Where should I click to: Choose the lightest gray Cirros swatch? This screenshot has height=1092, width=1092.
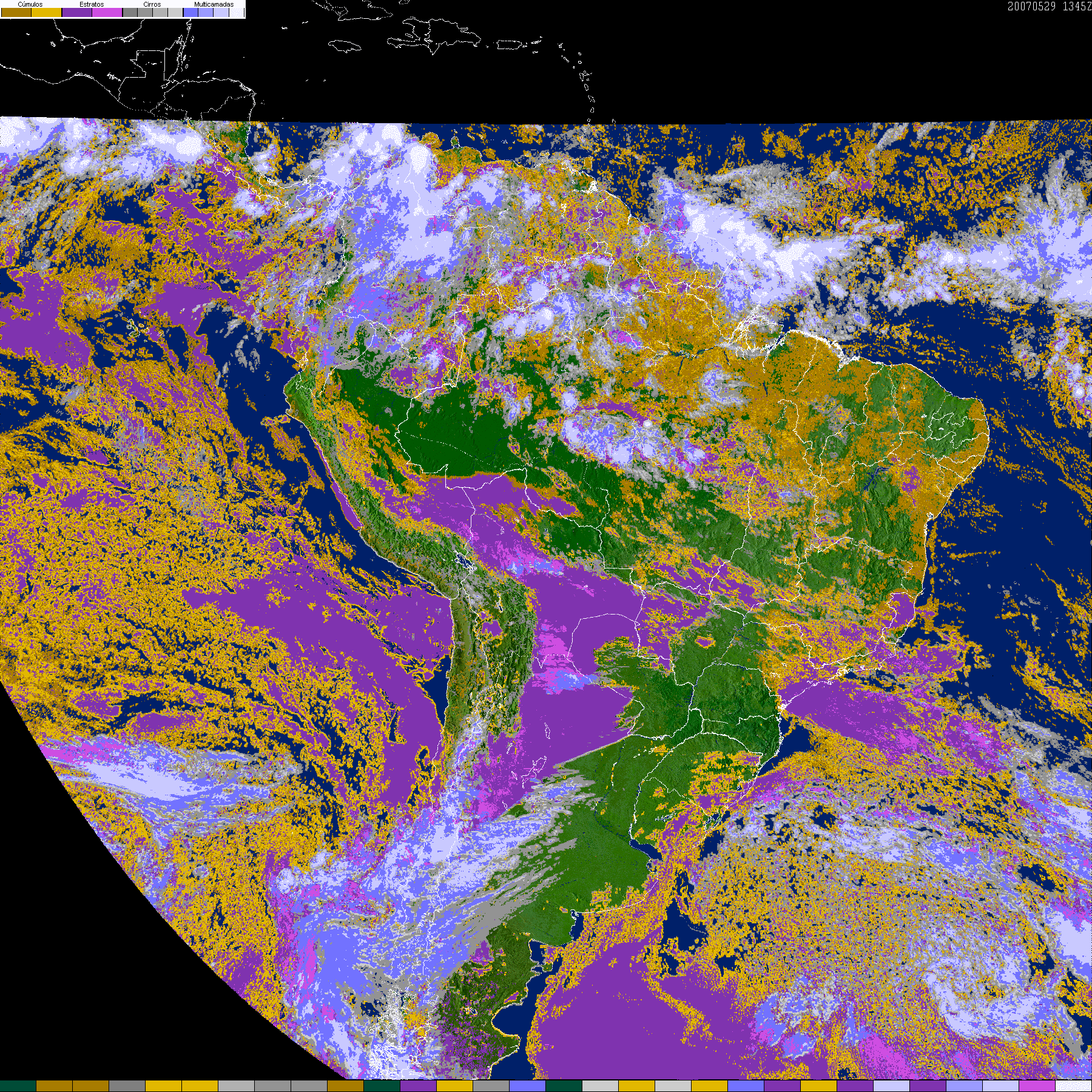pos(175,12)
